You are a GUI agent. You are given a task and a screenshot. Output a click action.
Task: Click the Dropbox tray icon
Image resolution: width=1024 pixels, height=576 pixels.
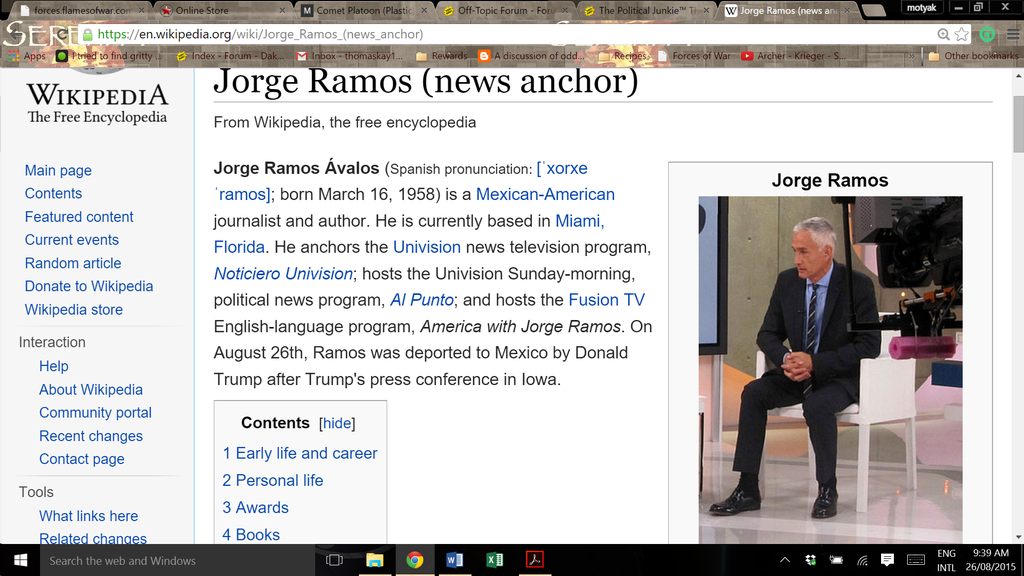click(x=810, y=560)
